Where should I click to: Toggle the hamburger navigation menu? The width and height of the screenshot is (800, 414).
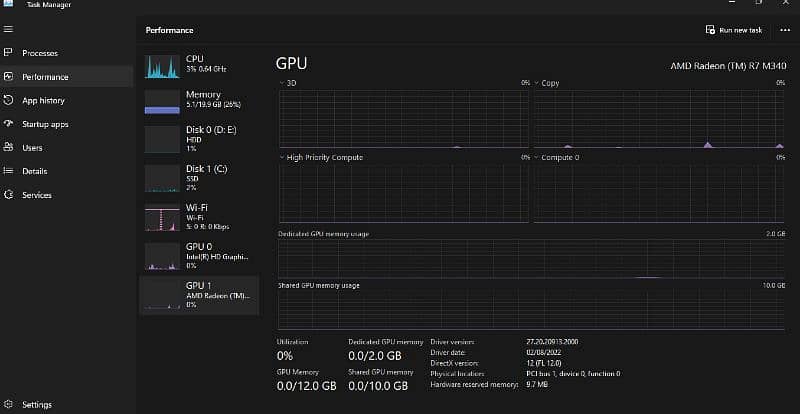coord(9,30)
